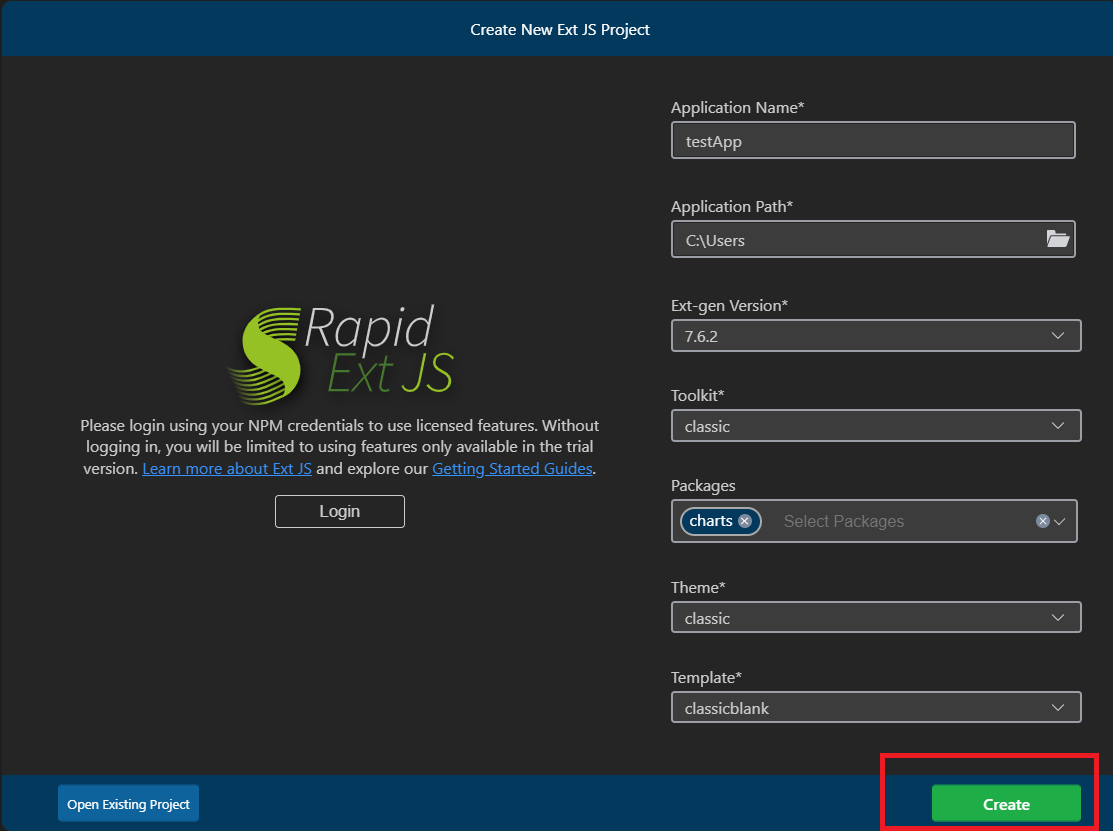Select the charts package chip label
The image size is (1113, 831).
[x=710, y=521]
